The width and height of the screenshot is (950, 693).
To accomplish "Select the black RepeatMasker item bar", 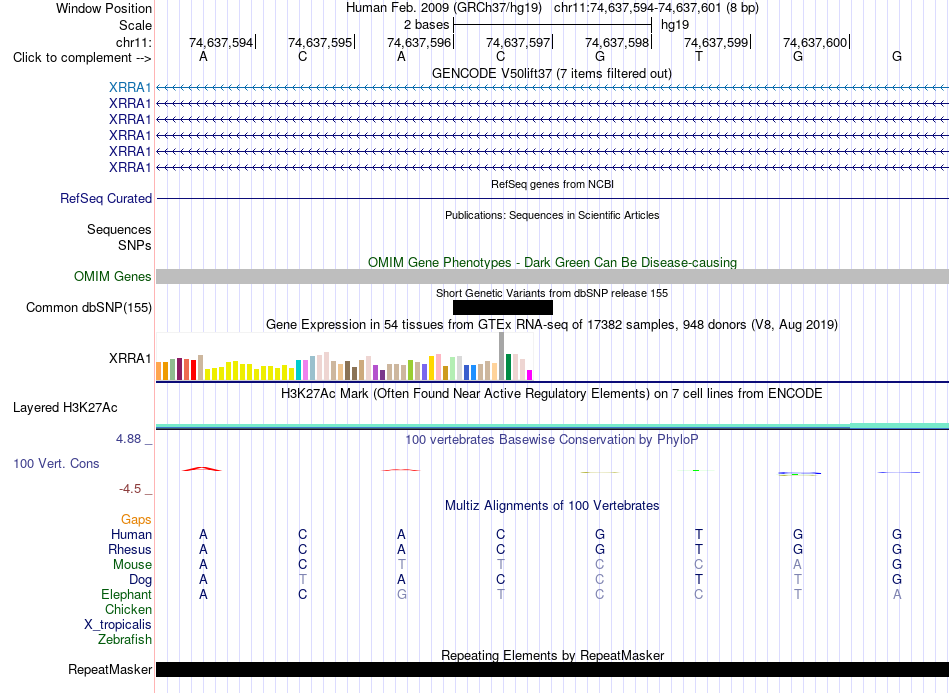I will (552, 669).
